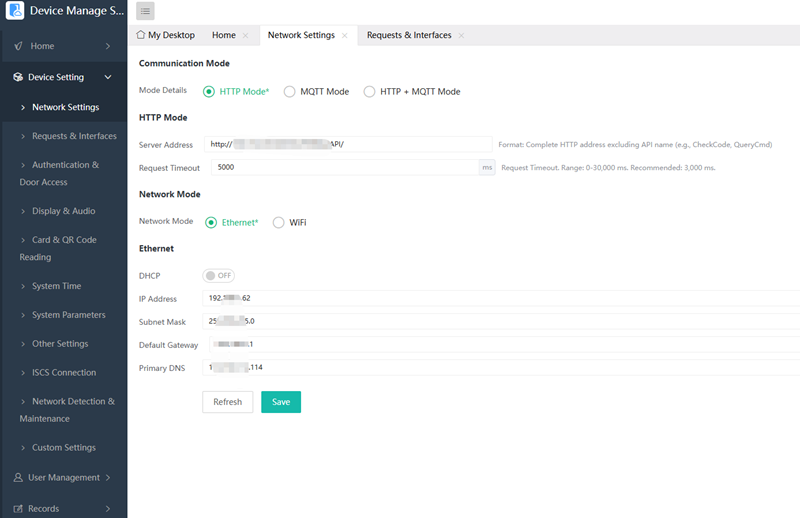Open Custom Settings in sidebar
800x518 pixels.
point(64,448)
